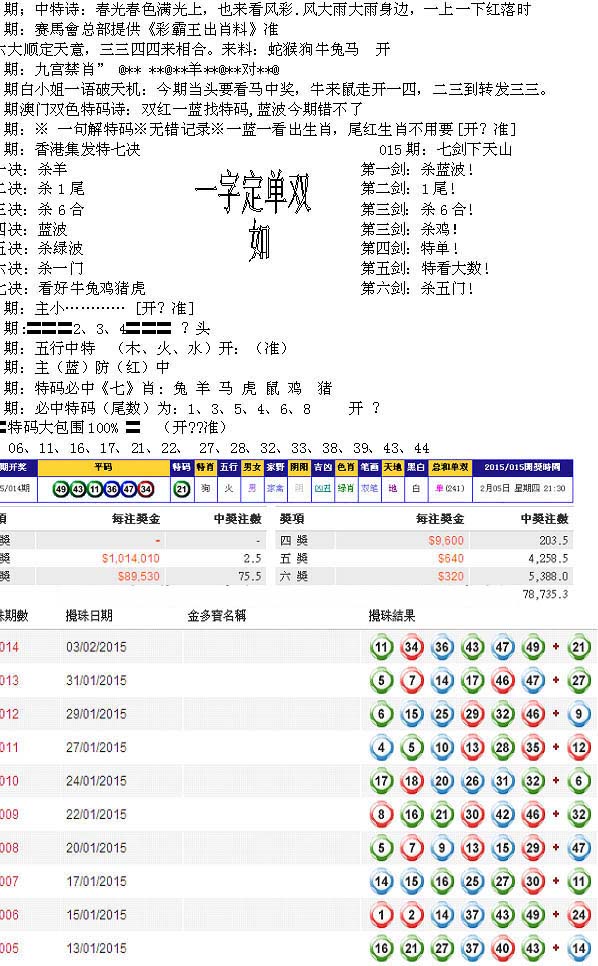This screenshot has width=598, height=966.
Task: Click red ball 34 in draw 014 row
Action: (411, 647)
